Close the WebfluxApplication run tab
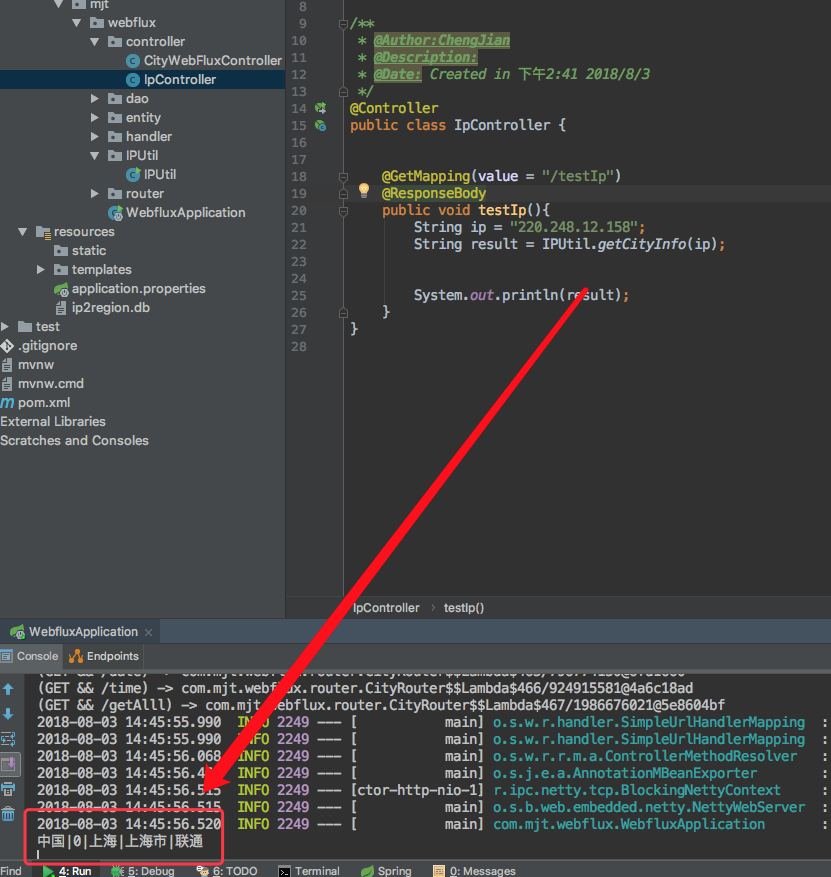This screenshot has height=877, width=831. tap(148, 633)
